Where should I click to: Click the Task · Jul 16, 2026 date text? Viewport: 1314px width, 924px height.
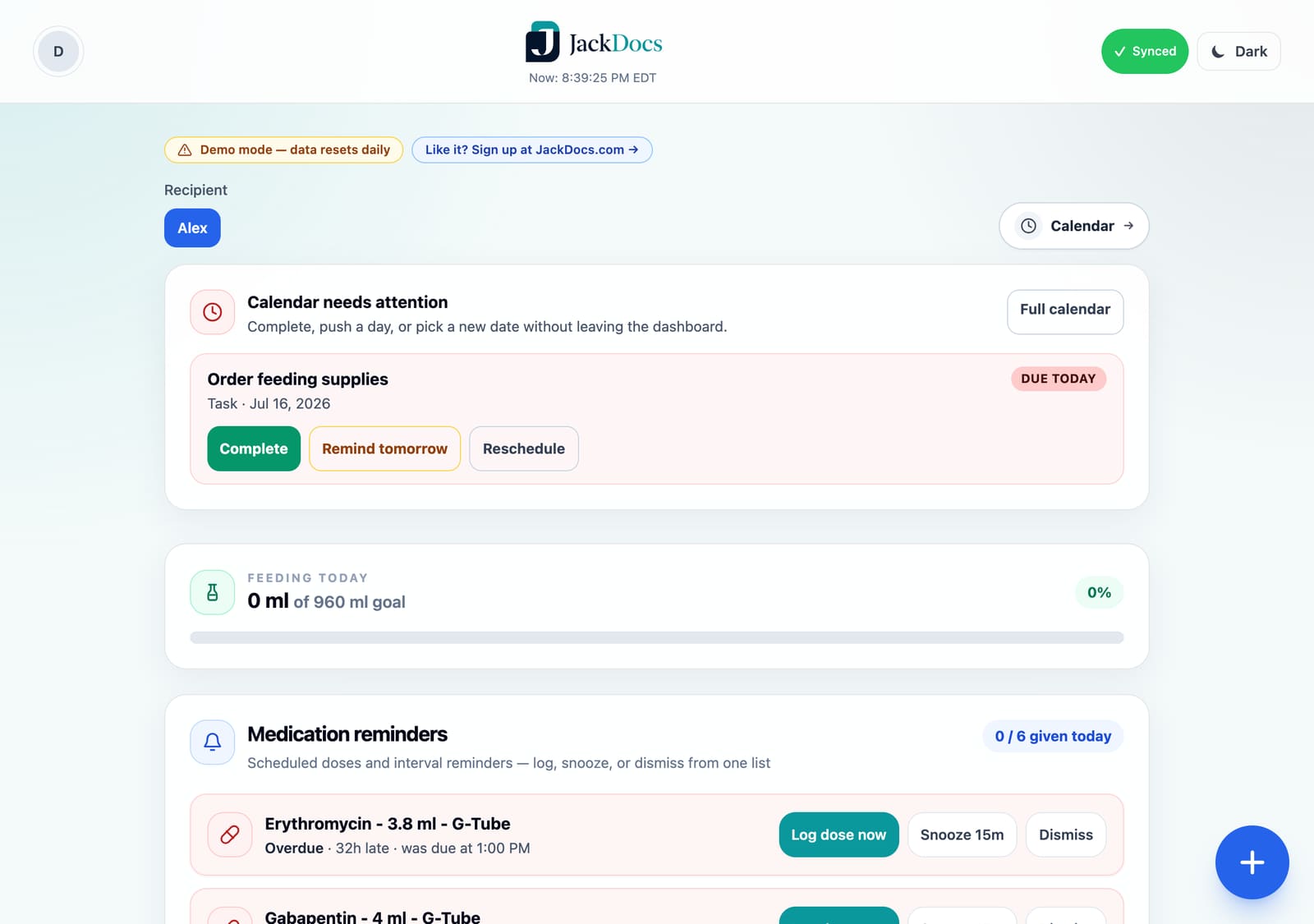click(269, 403)
